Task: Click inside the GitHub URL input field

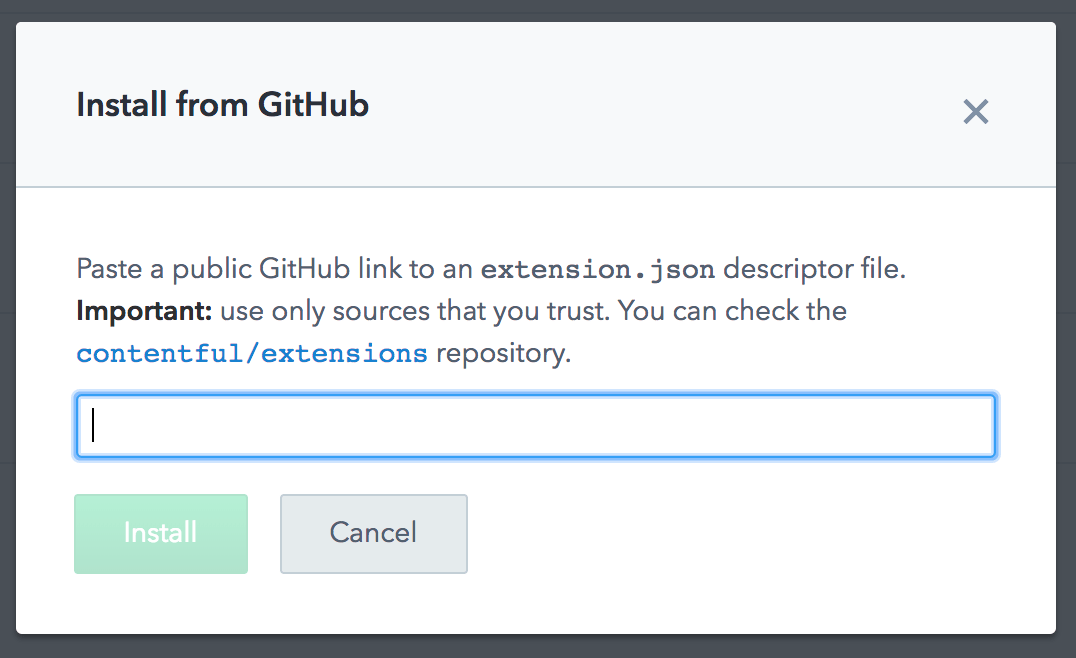Action: pos(535,426)
